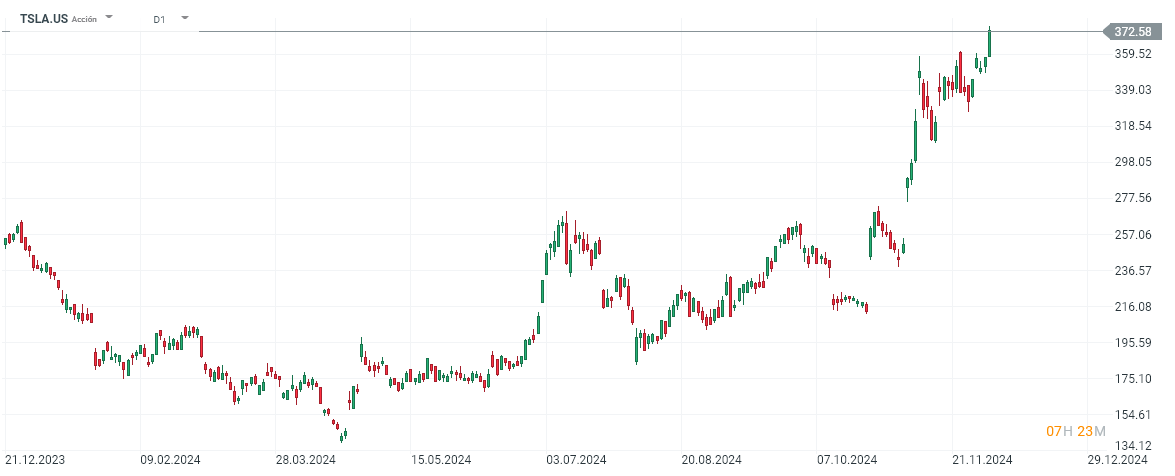Select the 28.03.2024 date on time axis
This screenshot has width=1175, height=476.
tap(305, 460)
